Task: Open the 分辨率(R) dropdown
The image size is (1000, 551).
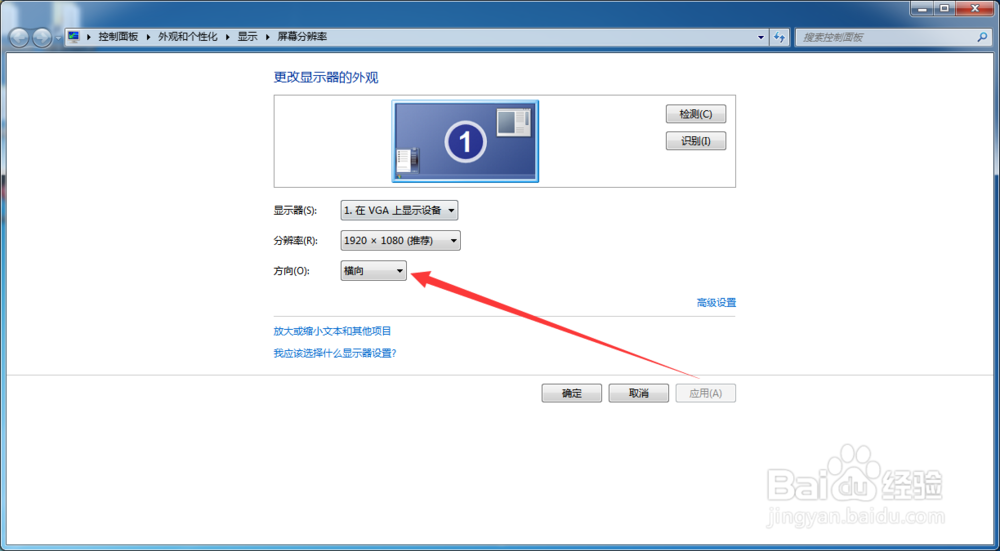Action: coord(401,240)
